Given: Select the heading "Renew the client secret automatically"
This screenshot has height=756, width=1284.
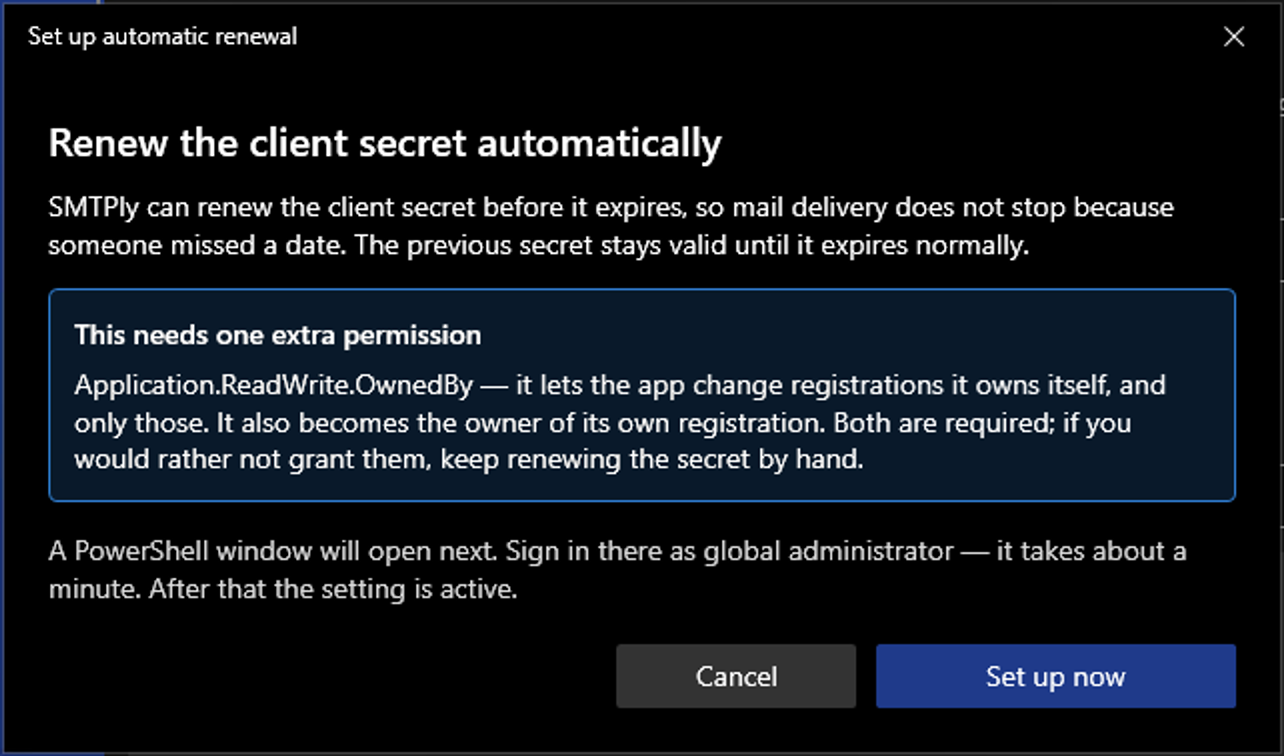Looking at the screenshot, I should click(385, 143).
